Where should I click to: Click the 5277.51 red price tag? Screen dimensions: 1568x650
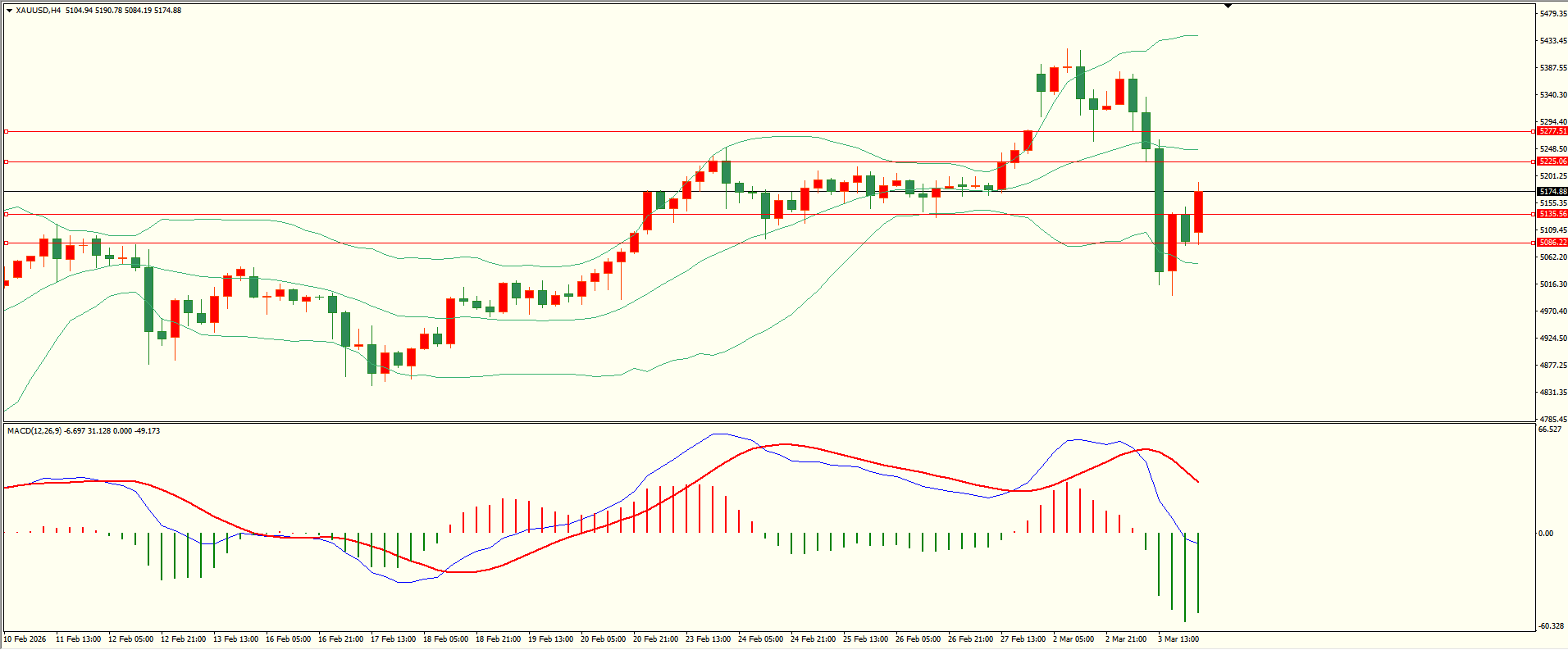[x=1552, y=131]
